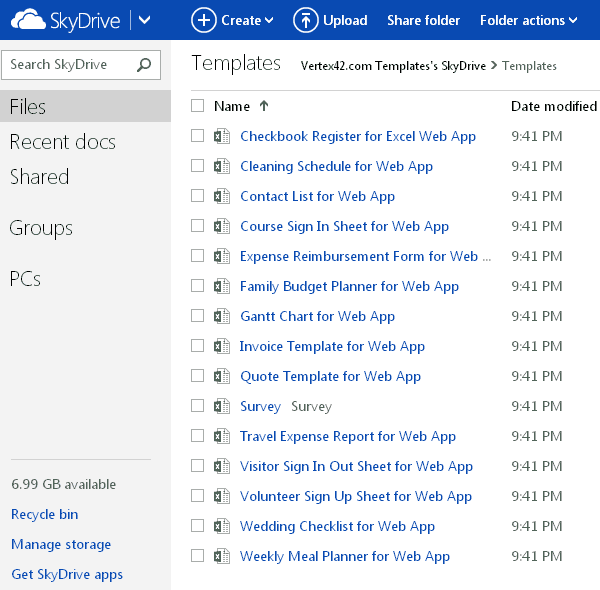
Task: Click the Excel icon for Travel Expense Report
Action: click(x=222, y=436)
